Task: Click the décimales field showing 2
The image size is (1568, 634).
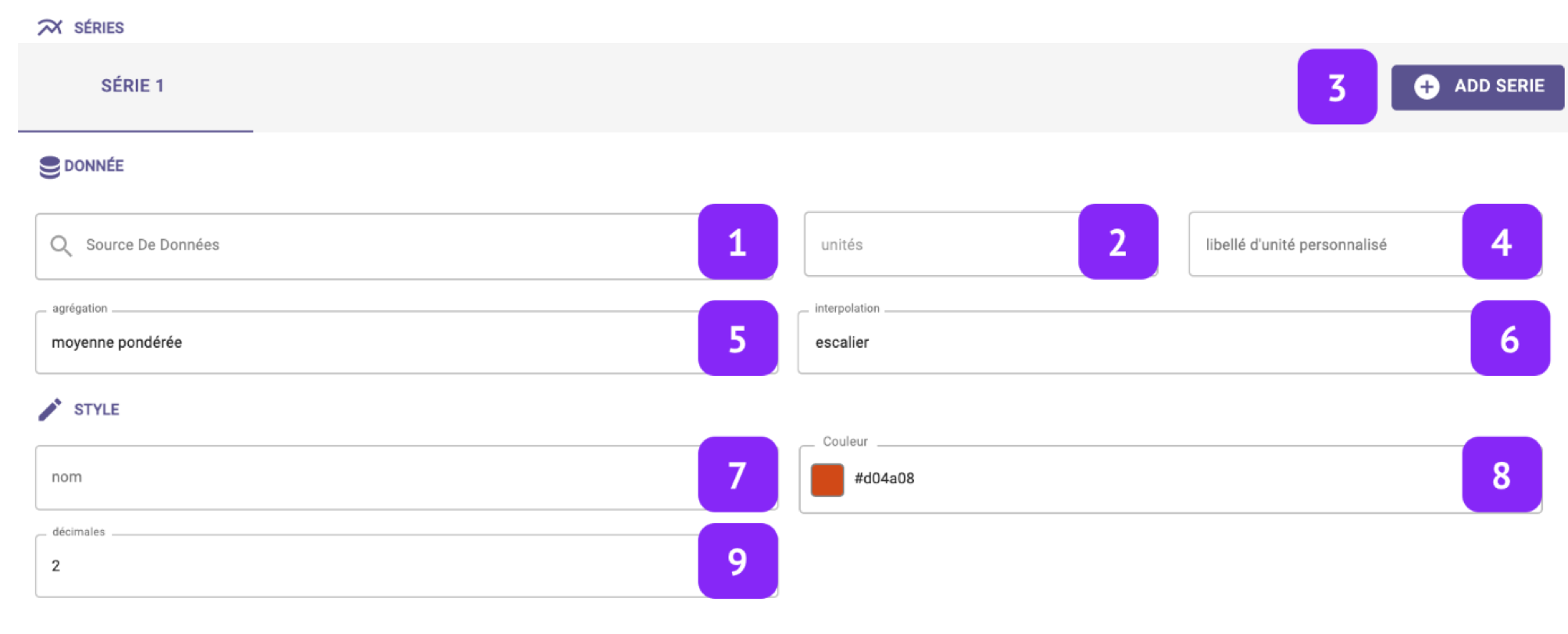Action: tap(367, 566)
